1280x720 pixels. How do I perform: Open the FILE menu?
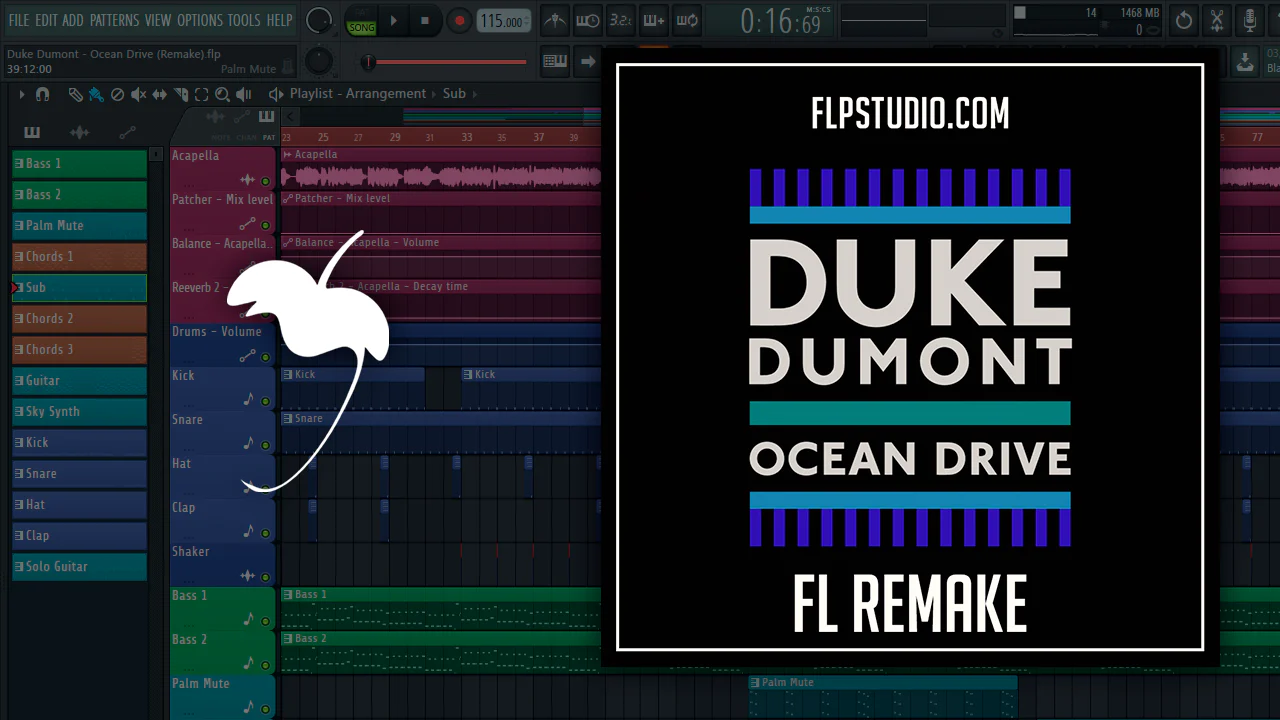(18, 20)
